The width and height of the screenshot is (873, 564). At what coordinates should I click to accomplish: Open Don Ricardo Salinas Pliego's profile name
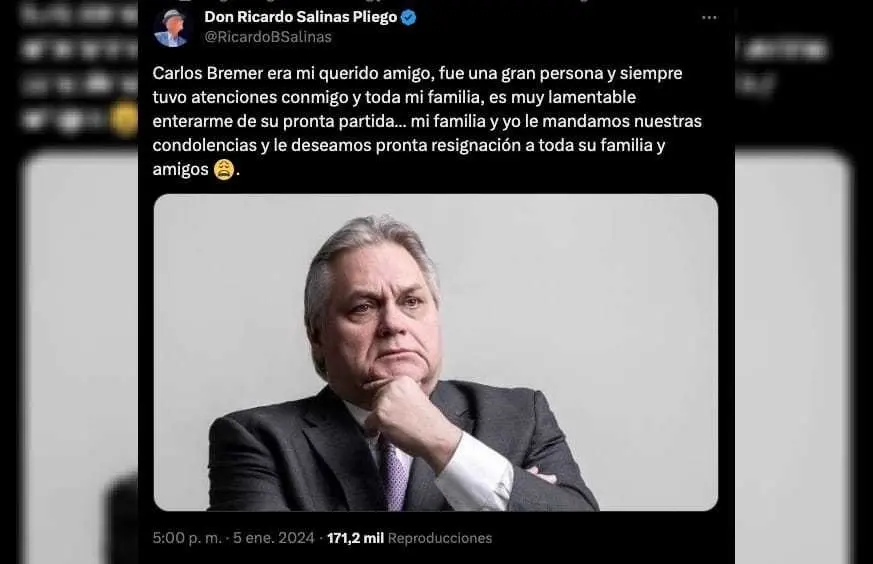pos(300,18)
